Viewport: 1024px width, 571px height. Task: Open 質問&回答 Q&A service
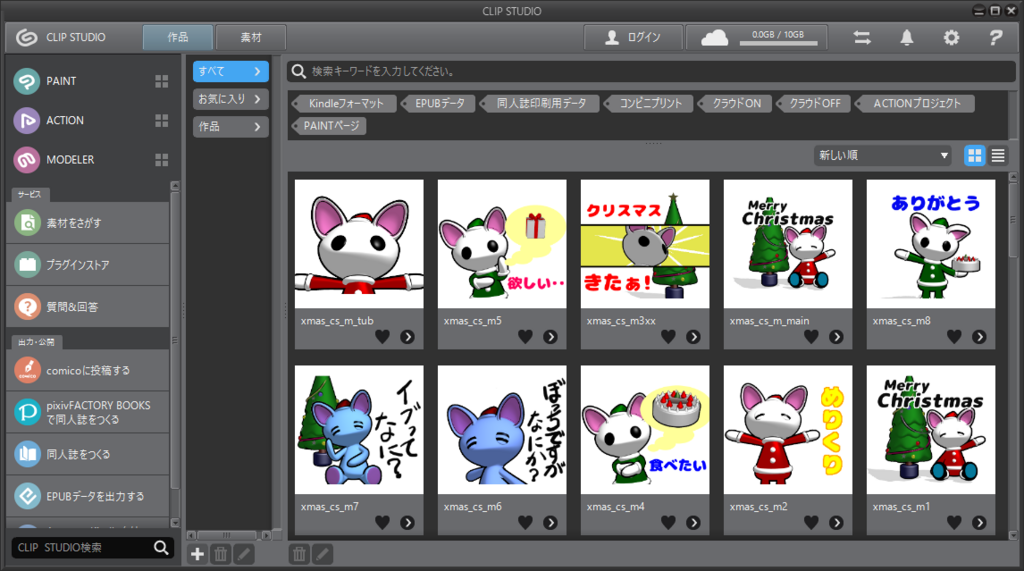pyautogui.click(x=88, y=306)
